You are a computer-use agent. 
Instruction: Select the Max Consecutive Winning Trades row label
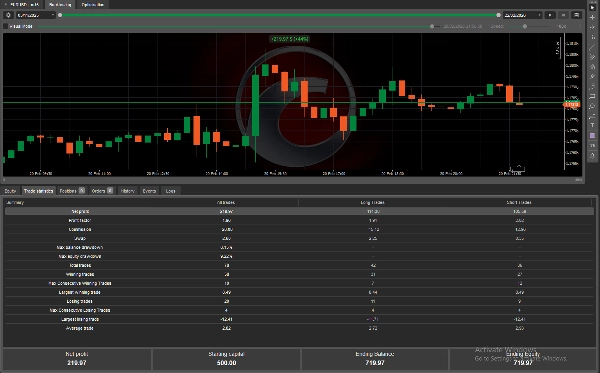click(x=80, y=283)
